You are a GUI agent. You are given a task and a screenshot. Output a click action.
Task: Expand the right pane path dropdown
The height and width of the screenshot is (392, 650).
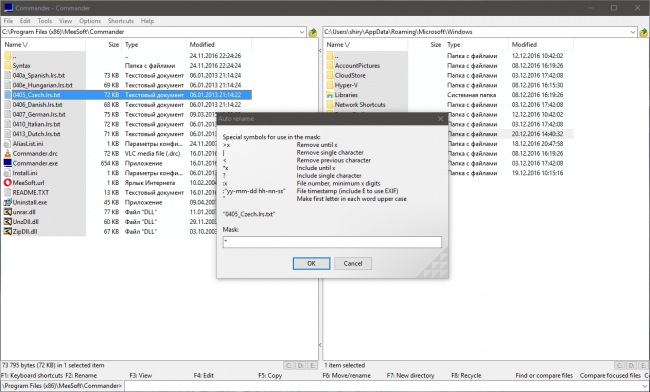coord(633,32)
